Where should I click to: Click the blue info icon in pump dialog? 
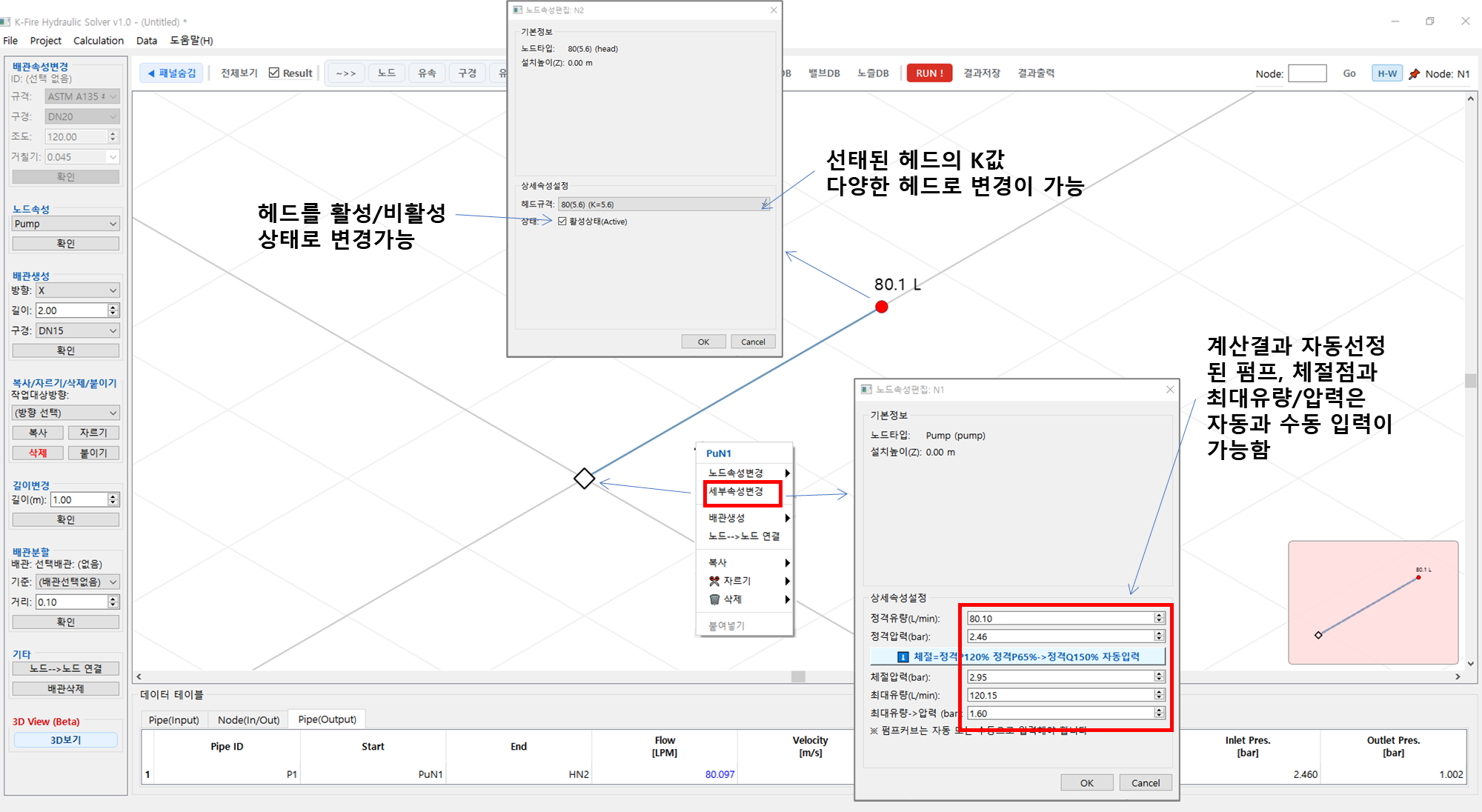pyautogui.click(x=903, y=657)
